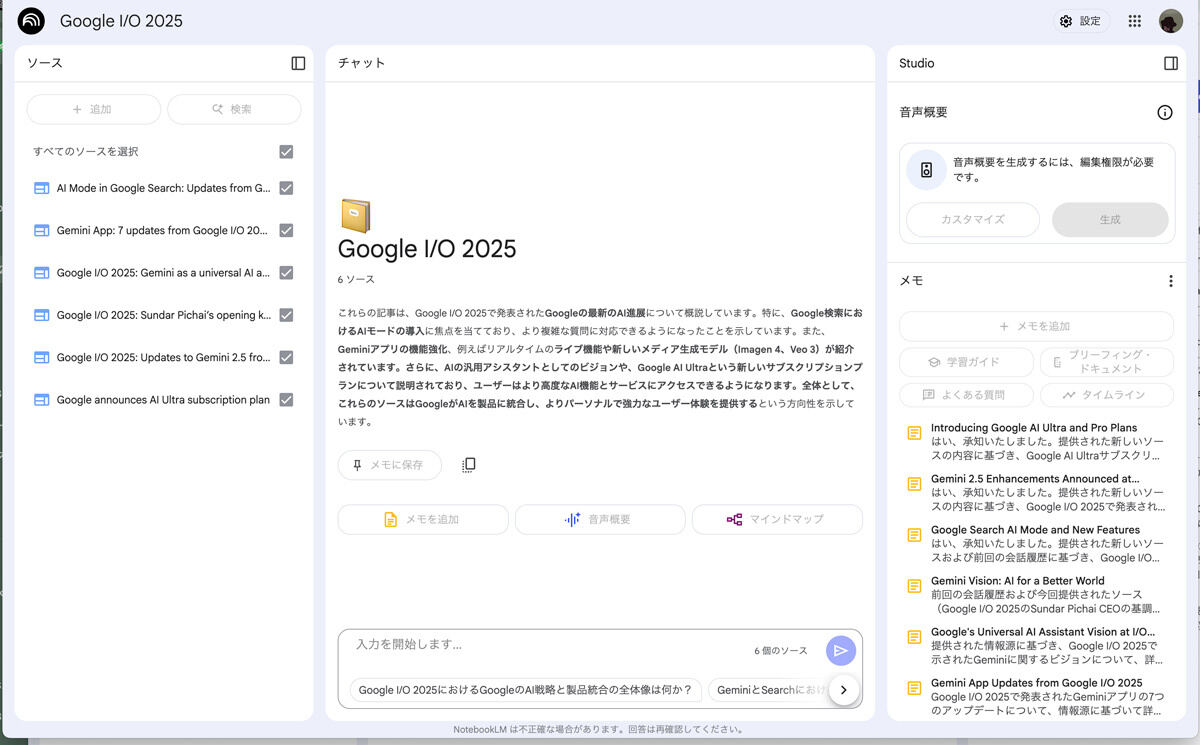Click the 音声概要 button in chat
This screenshot has width=1200, height=745.
[x=600, y=519]
